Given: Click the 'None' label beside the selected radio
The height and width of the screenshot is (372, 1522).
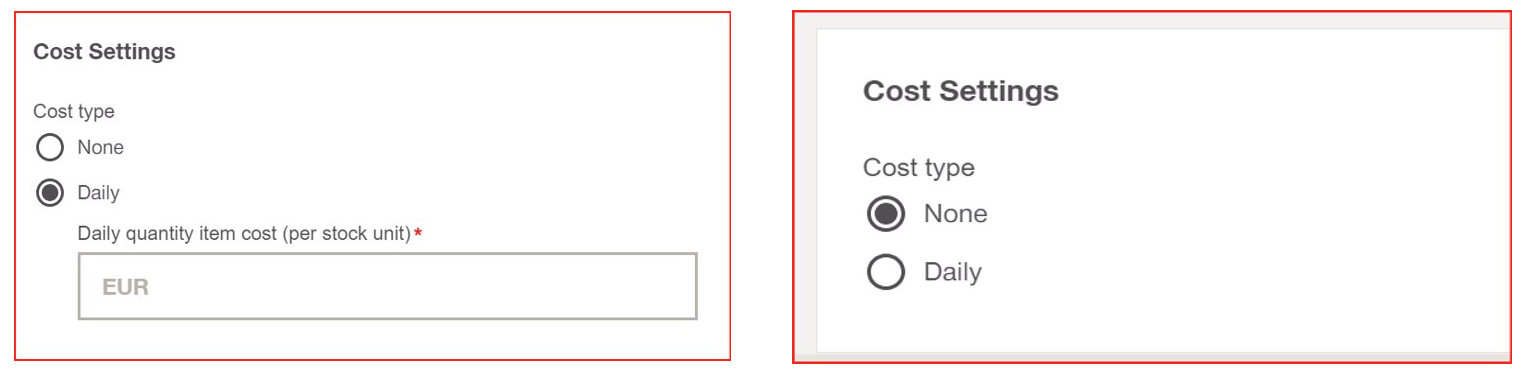Looking at the screenshot, I should pos(955,214).
